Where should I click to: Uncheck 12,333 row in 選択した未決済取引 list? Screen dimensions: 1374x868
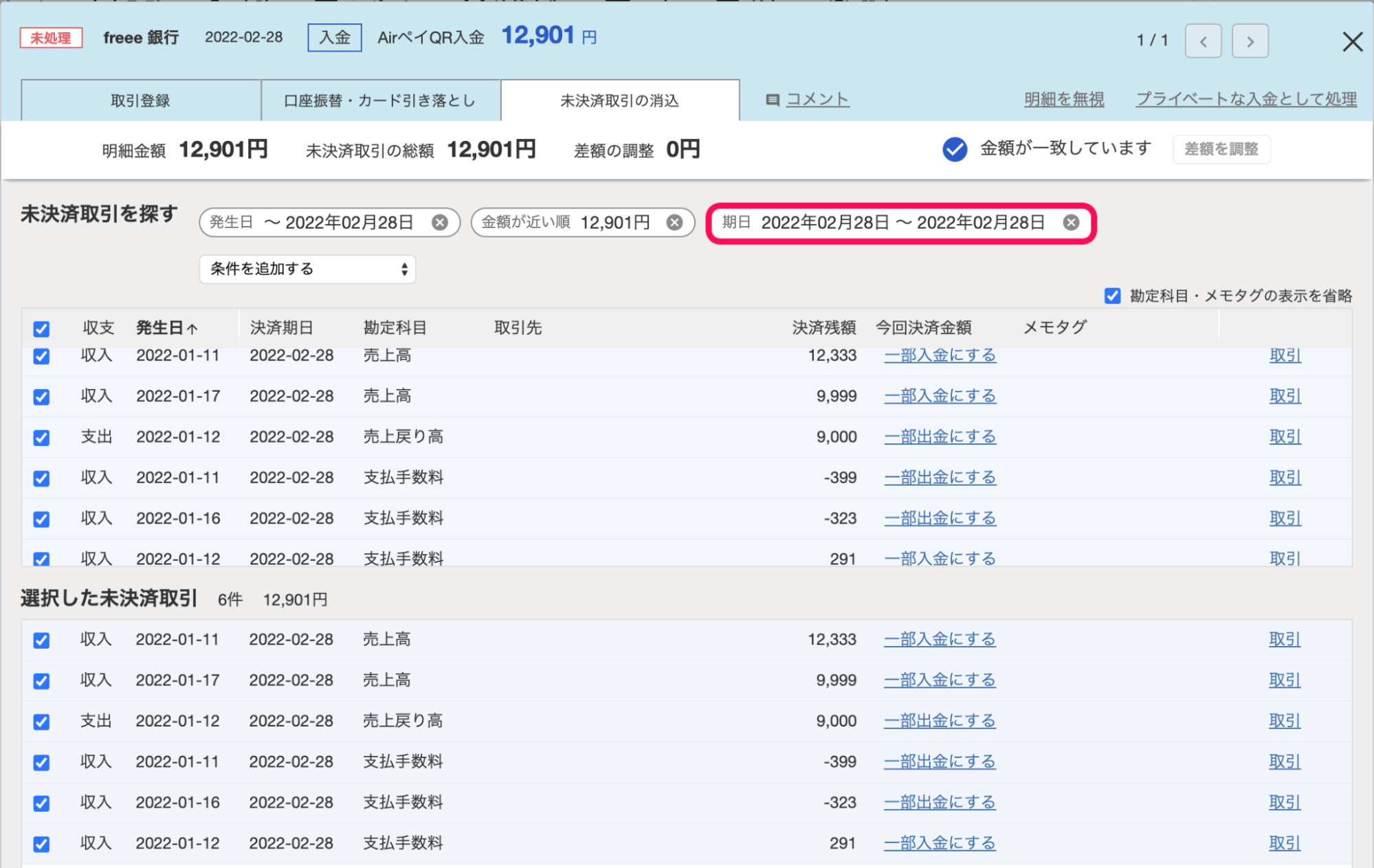(x=41, y=641)
